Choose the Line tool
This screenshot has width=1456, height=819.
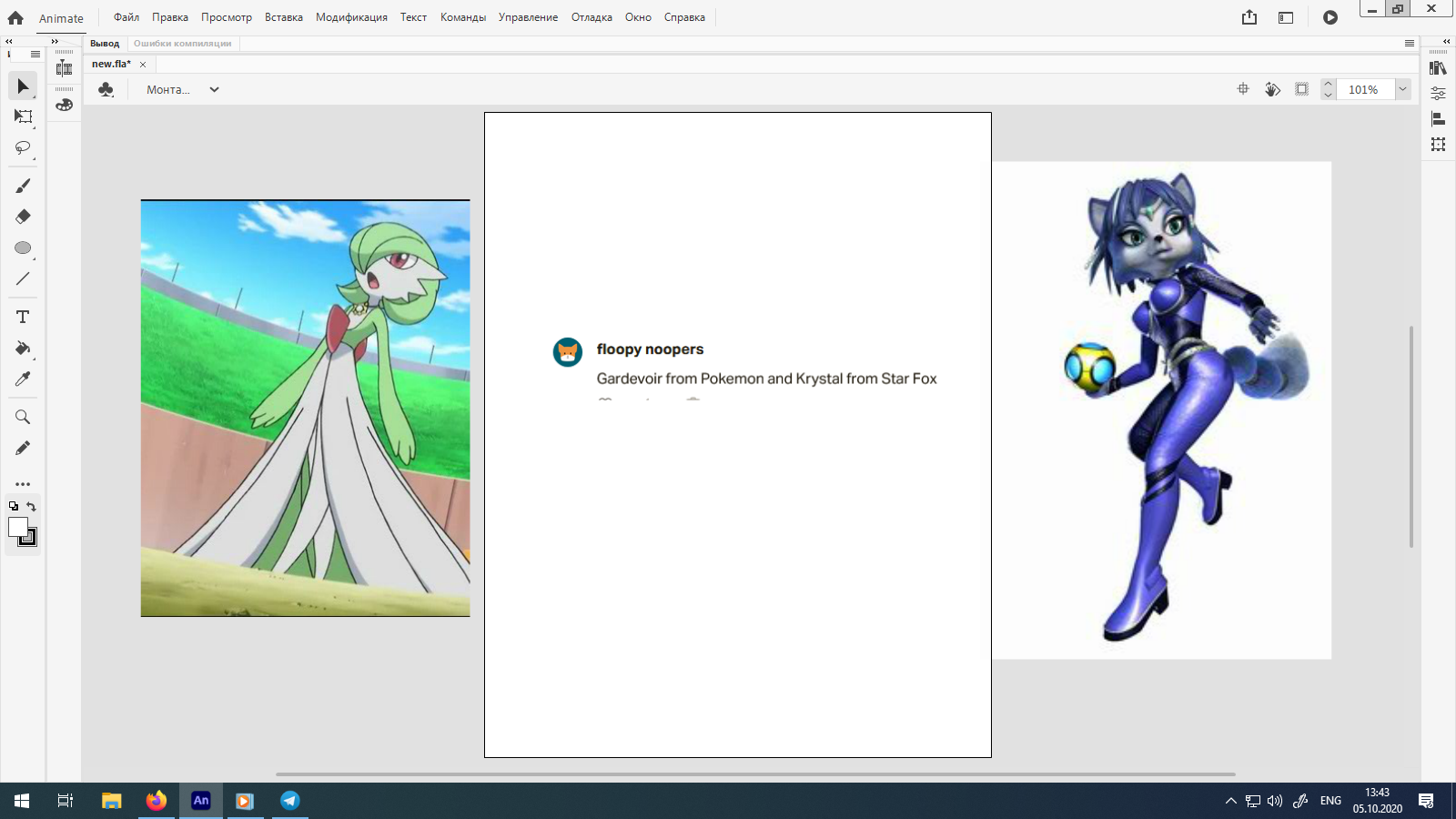(x=23, y=278)
